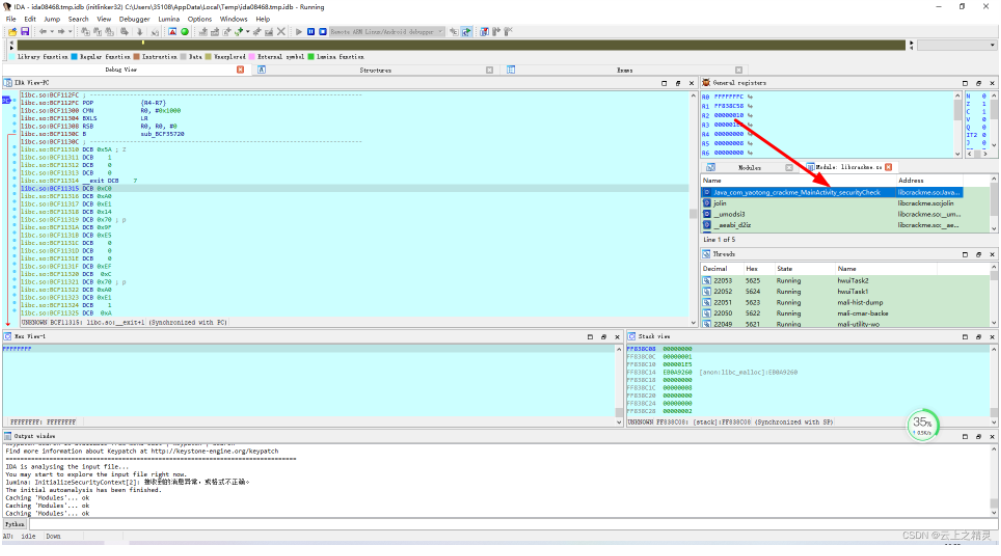This screenshot has width=1001, height=556.
Task: Click the highlighted green-arrow debugger toolbar icon
Action: pyautogui.click(x=467, y=32)
